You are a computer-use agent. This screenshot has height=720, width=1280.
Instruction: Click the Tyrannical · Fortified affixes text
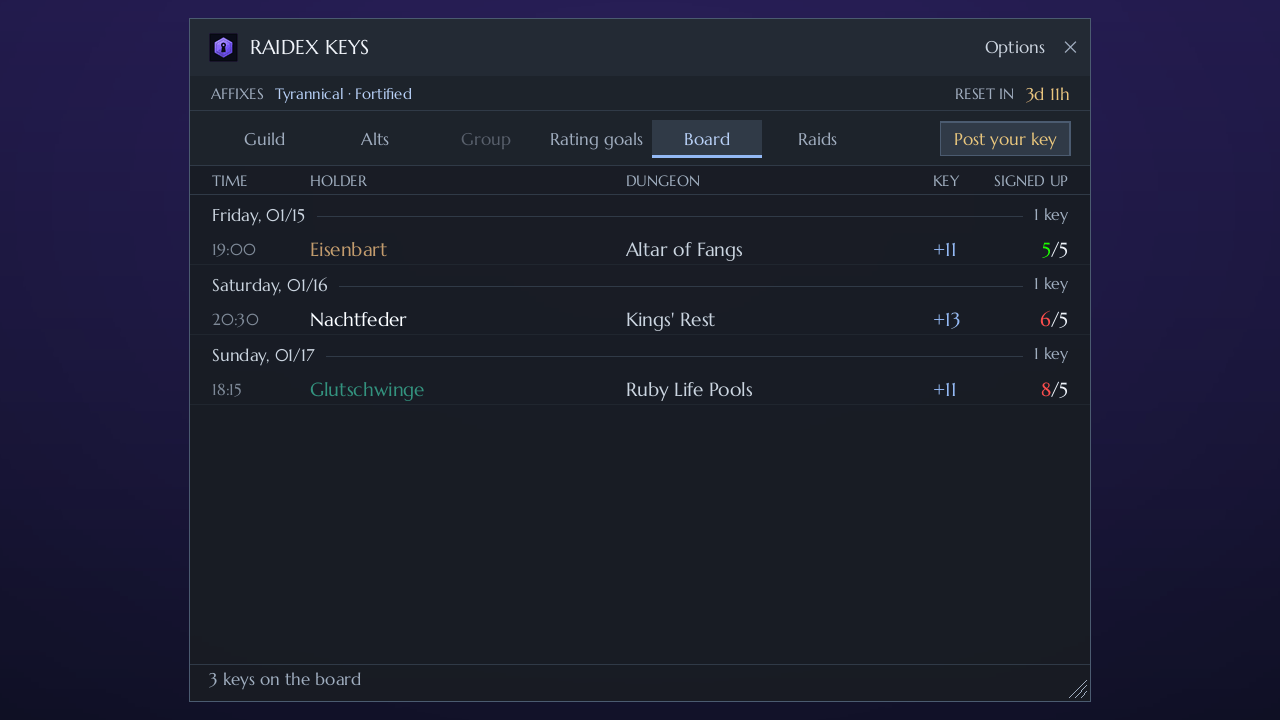coord(343,94)
